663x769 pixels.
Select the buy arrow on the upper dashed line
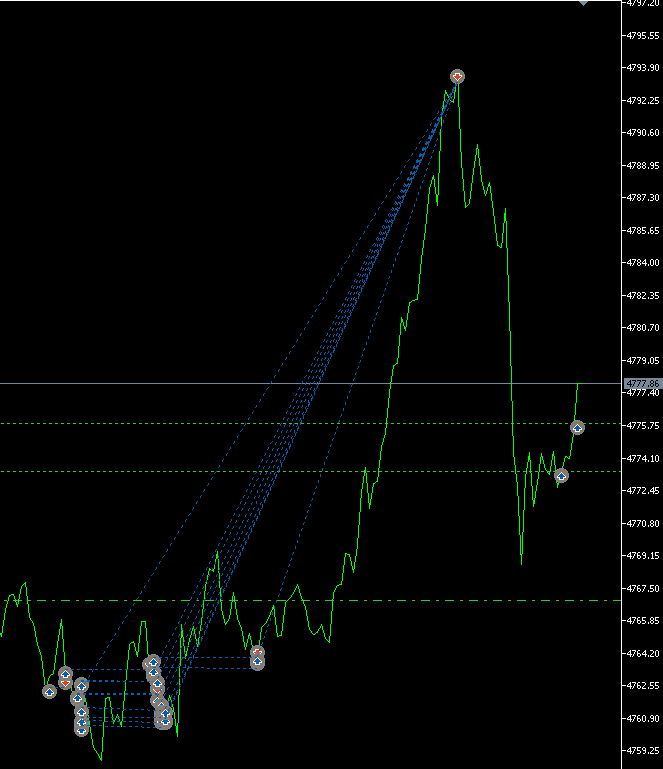tap(577, 427)
